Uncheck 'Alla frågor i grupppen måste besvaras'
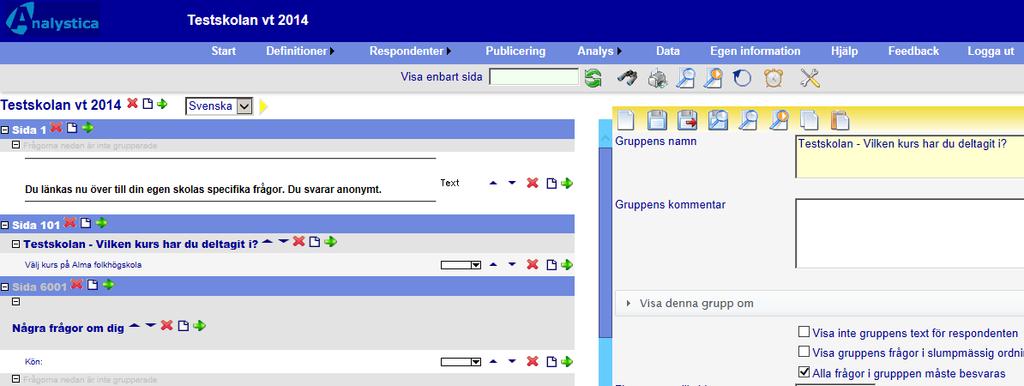 (x=804, y=373)
